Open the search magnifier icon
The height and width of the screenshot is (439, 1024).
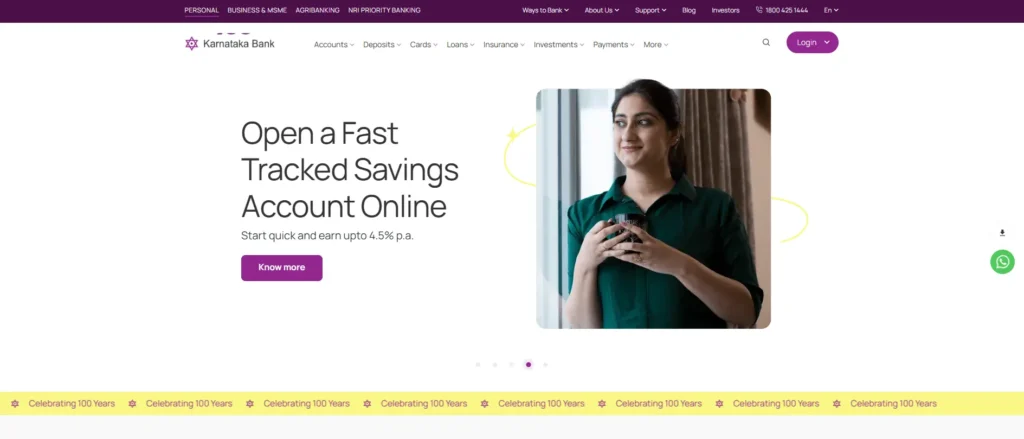point(766,42)
